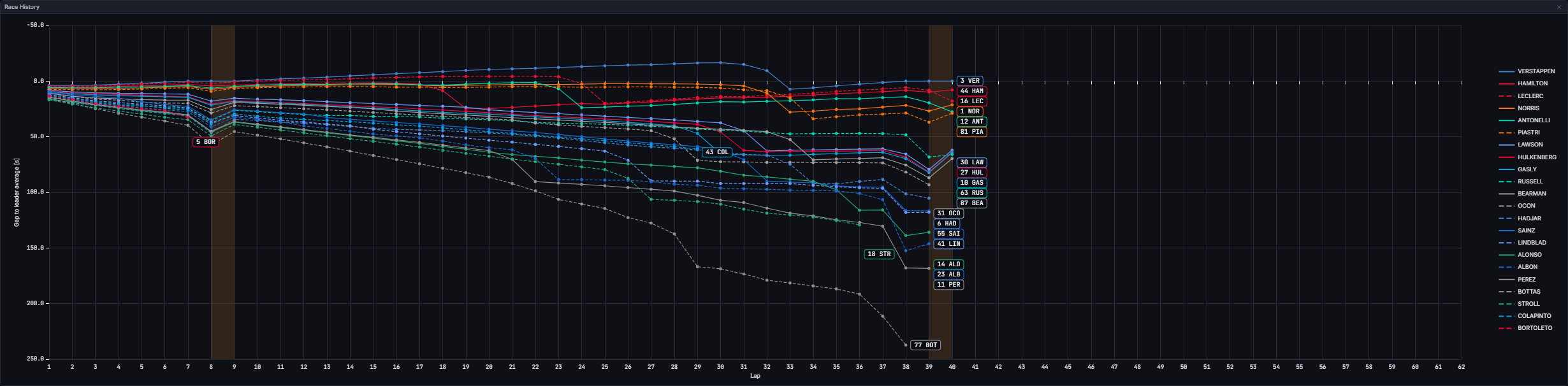
Task: Click the '14 ALO' driver tag
Action: pos(948,264)
